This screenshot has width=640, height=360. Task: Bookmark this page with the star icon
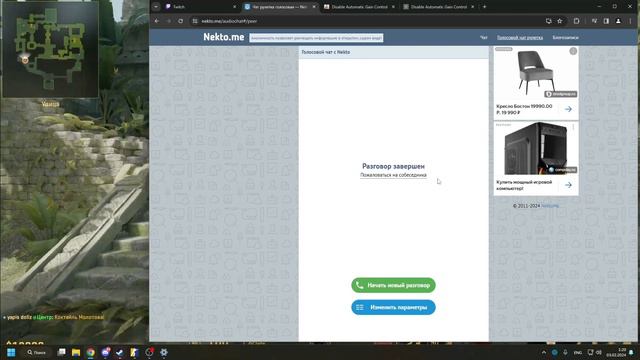pyautogui.click(x=560, y=21)
